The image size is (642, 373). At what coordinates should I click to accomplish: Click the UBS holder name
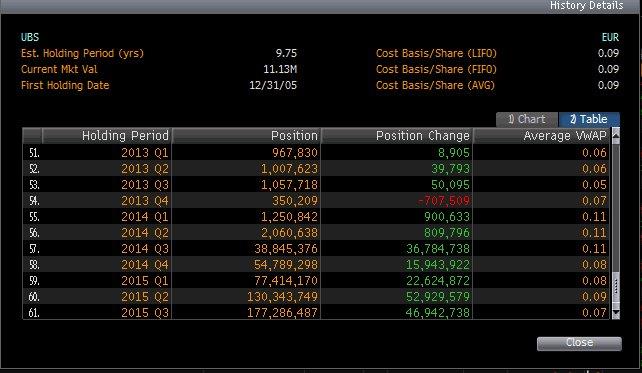pyautogui.click(x=30, y=37)
